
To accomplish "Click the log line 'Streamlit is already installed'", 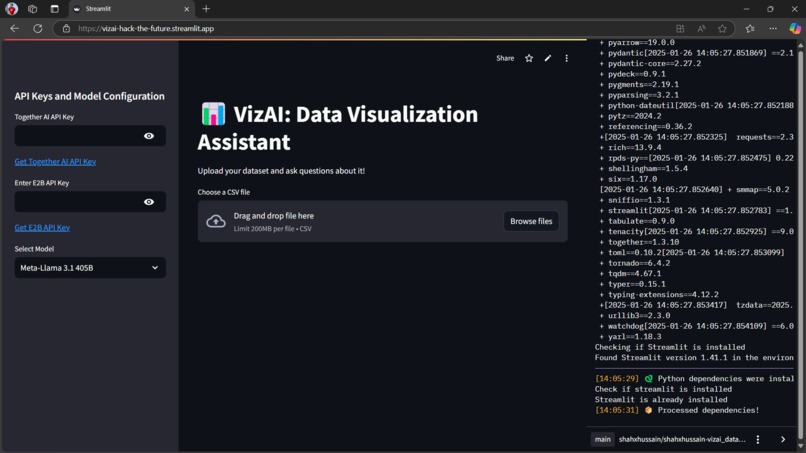I will 661,400.
